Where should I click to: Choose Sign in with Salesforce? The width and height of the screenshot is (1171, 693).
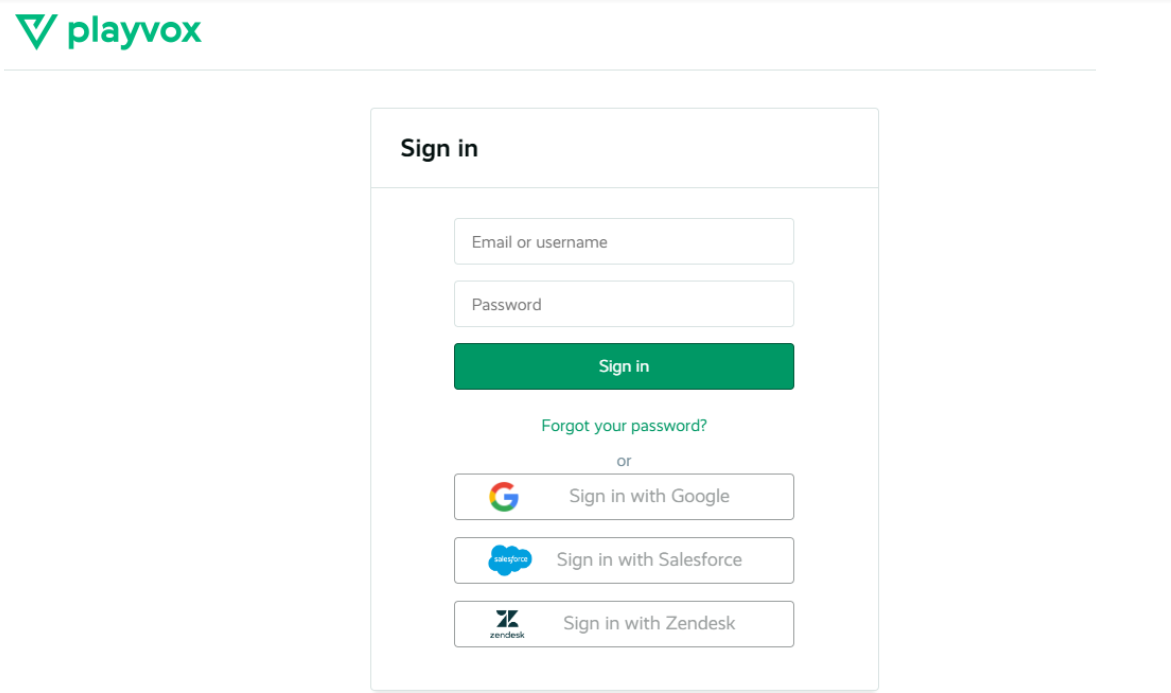[624, 560]
